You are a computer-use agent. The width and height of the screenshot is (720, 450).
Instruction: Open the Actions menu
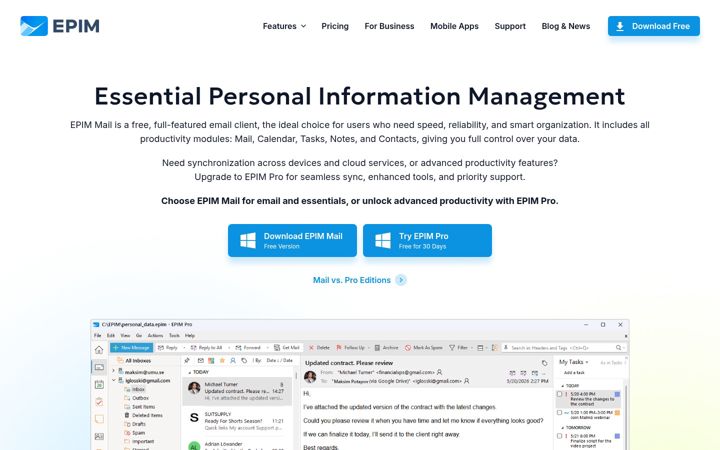tap(155, 336)
